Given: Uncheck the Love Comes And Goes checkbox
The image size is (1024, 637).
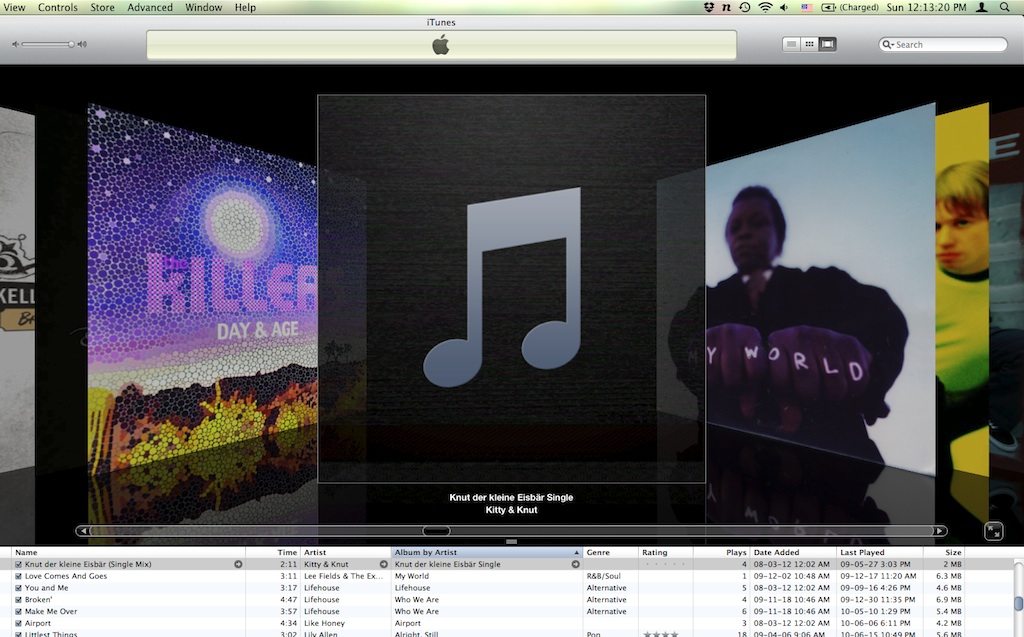Looking at the screenshot, I should [x=18, y=576].
